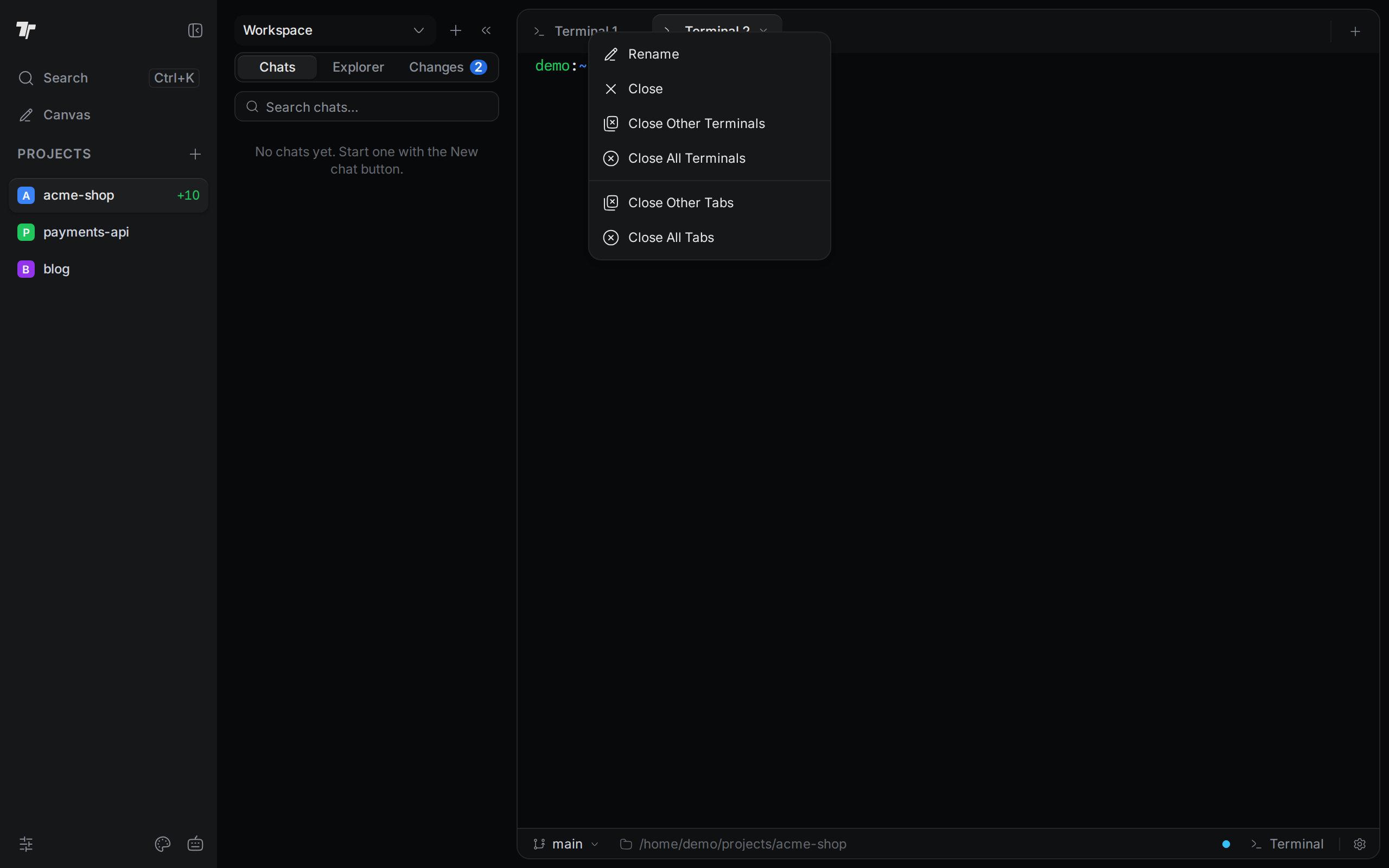Click the Close Other Tabs icon
The width and height of the screenshot is (1389, 868).
tap(611, 203)
